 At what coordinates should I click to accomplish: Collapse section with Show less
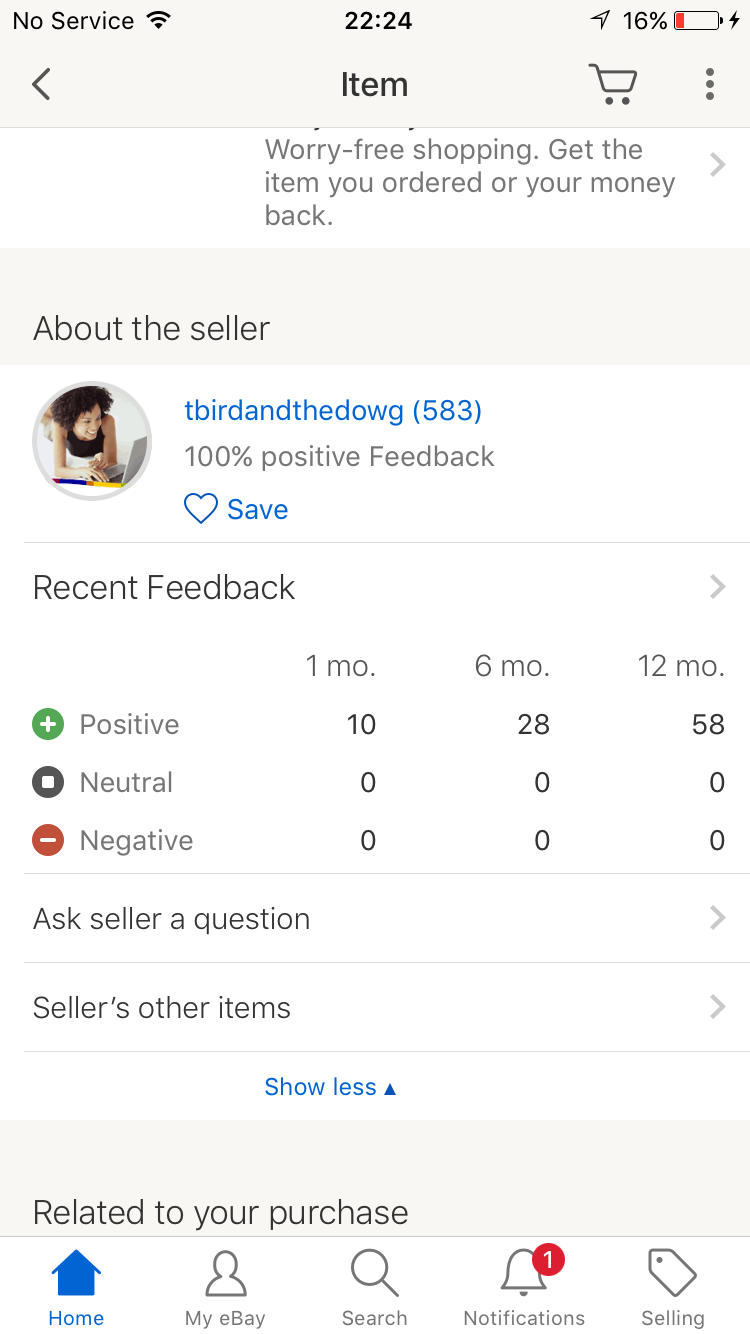[330, 1087]
